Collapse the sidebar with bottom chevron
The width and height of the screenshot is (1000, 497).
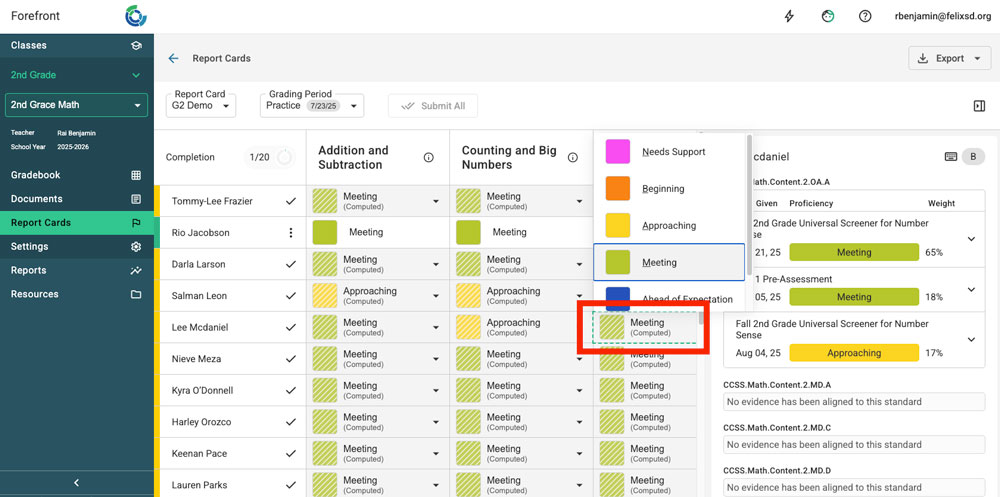(x=77, y=483)
